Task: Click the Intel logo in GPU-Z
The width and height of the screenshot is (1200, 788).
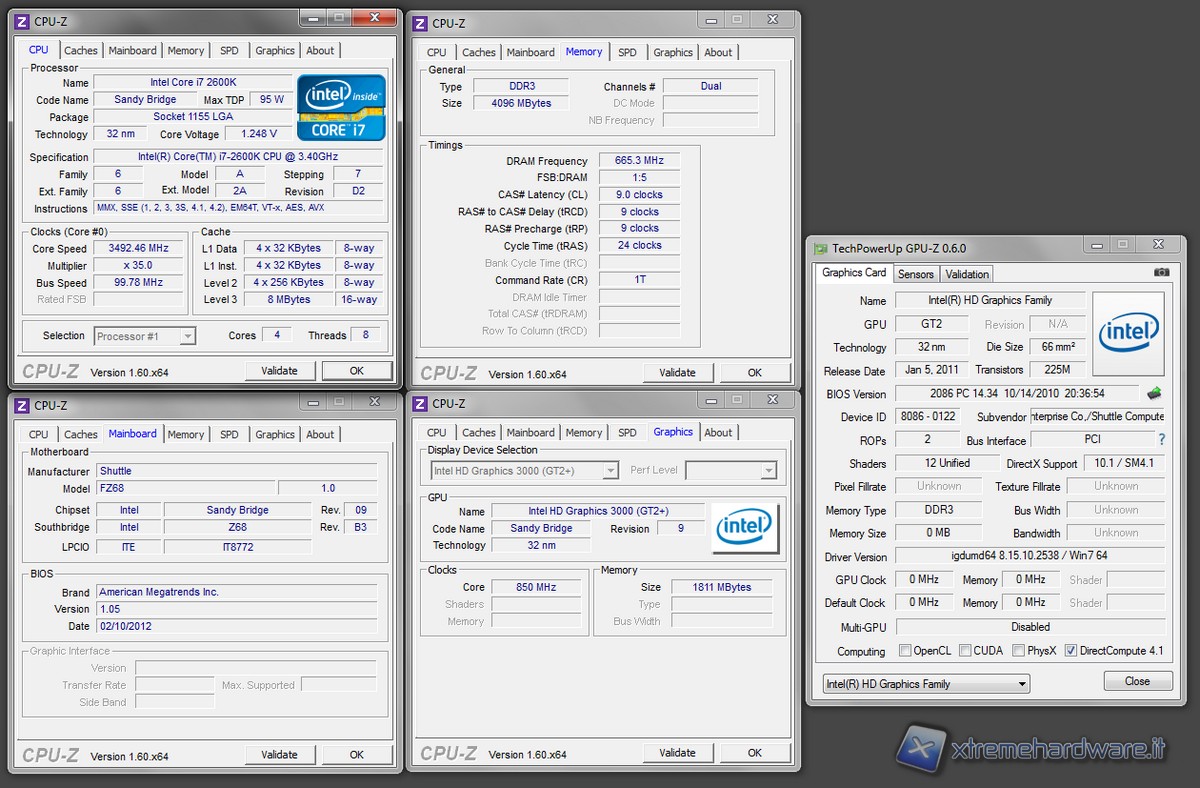Action: pyautogui.click(x=1128, y=333)
